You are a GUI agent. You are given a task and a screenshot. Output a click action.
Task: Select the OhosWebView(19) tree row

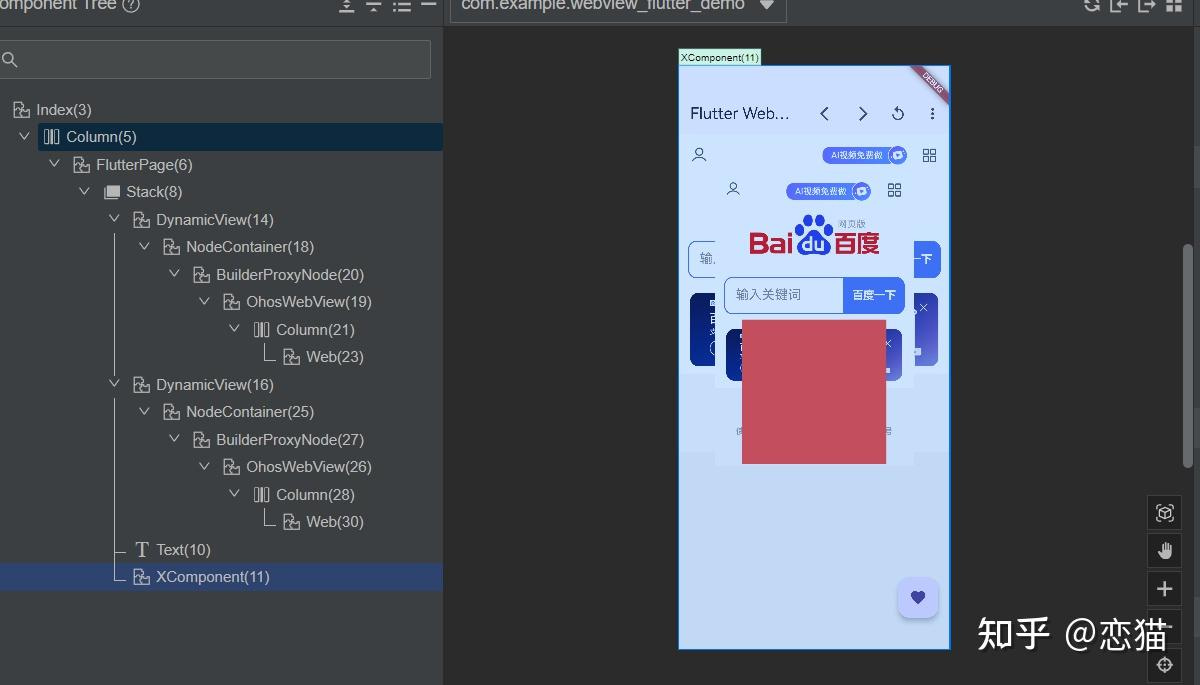point(221,302)
